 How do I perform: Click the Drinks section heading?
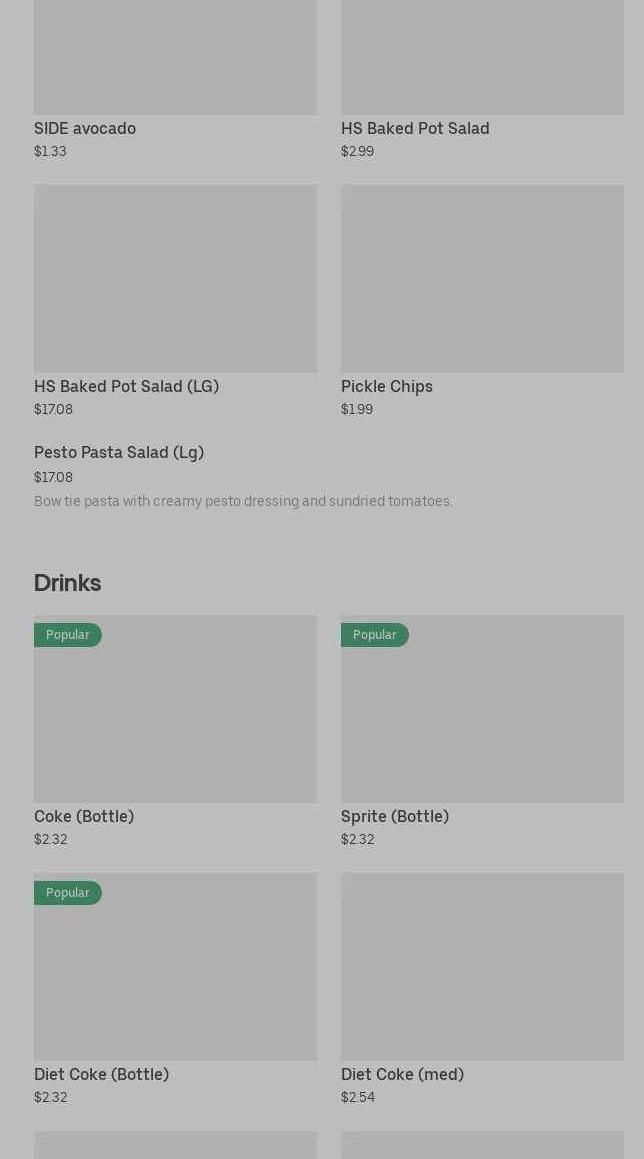point(68,583)
